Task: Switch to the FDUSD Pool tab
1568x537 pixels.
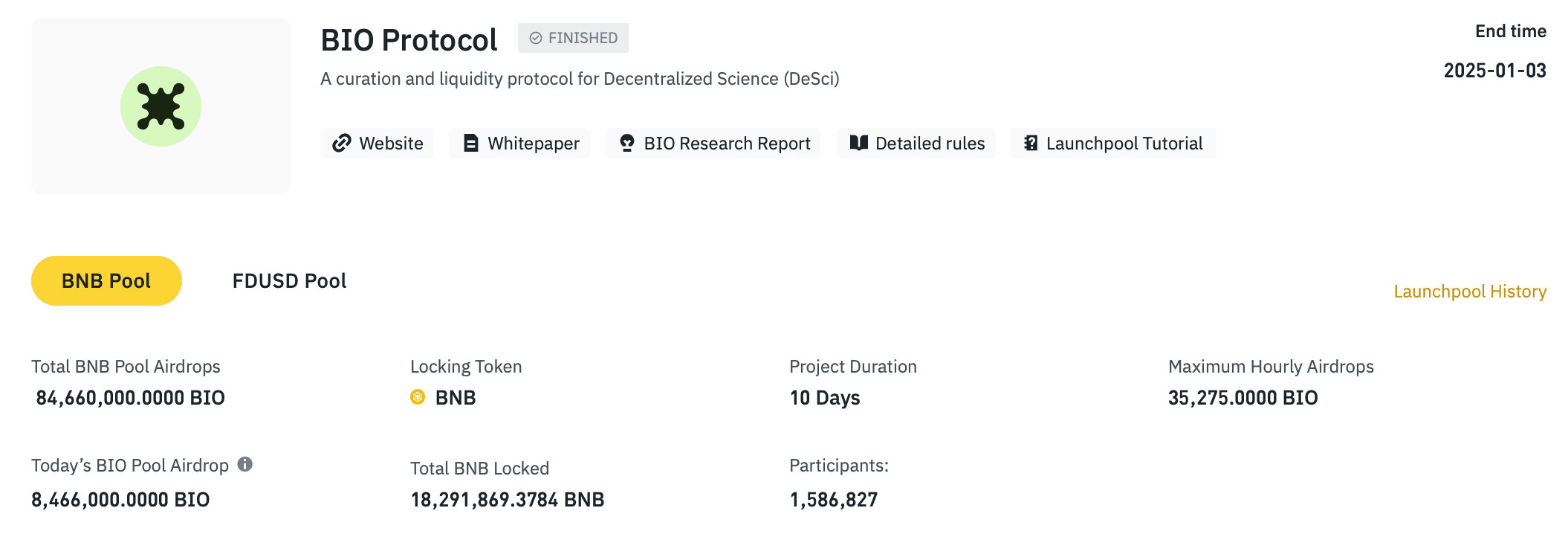Action: [289, 281]
